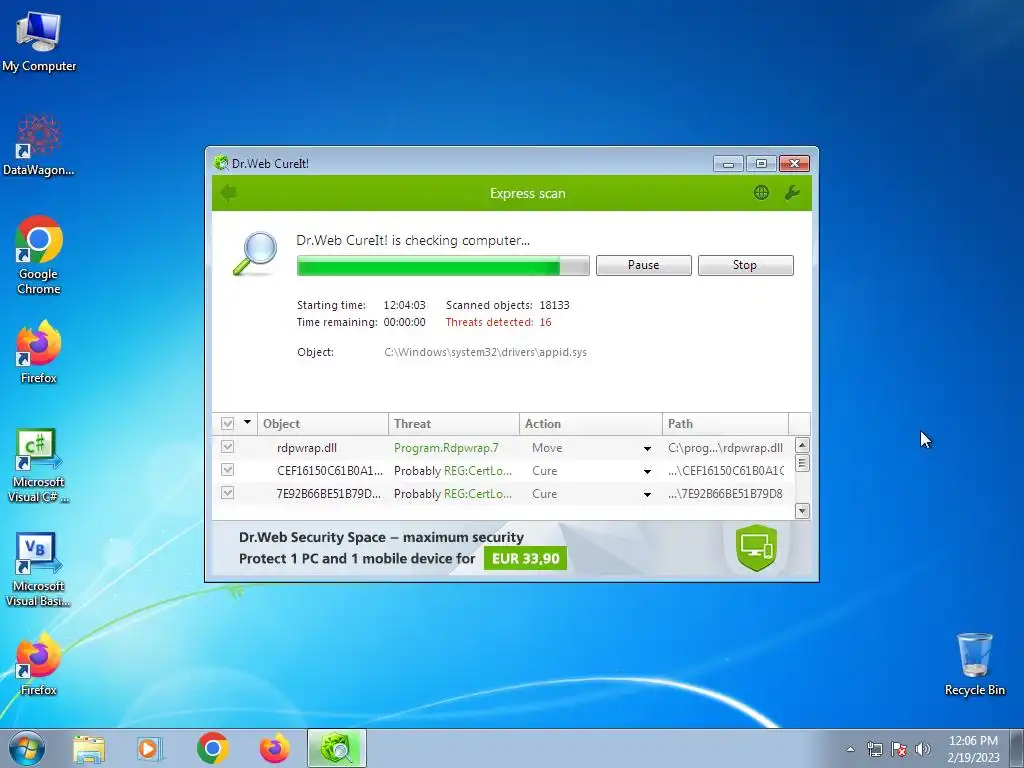Image resolution: width=1024 pixels, height=768 pixels.
Task: Open the Program.Rdpwrap.7 threat link
Action: point(446,448)
